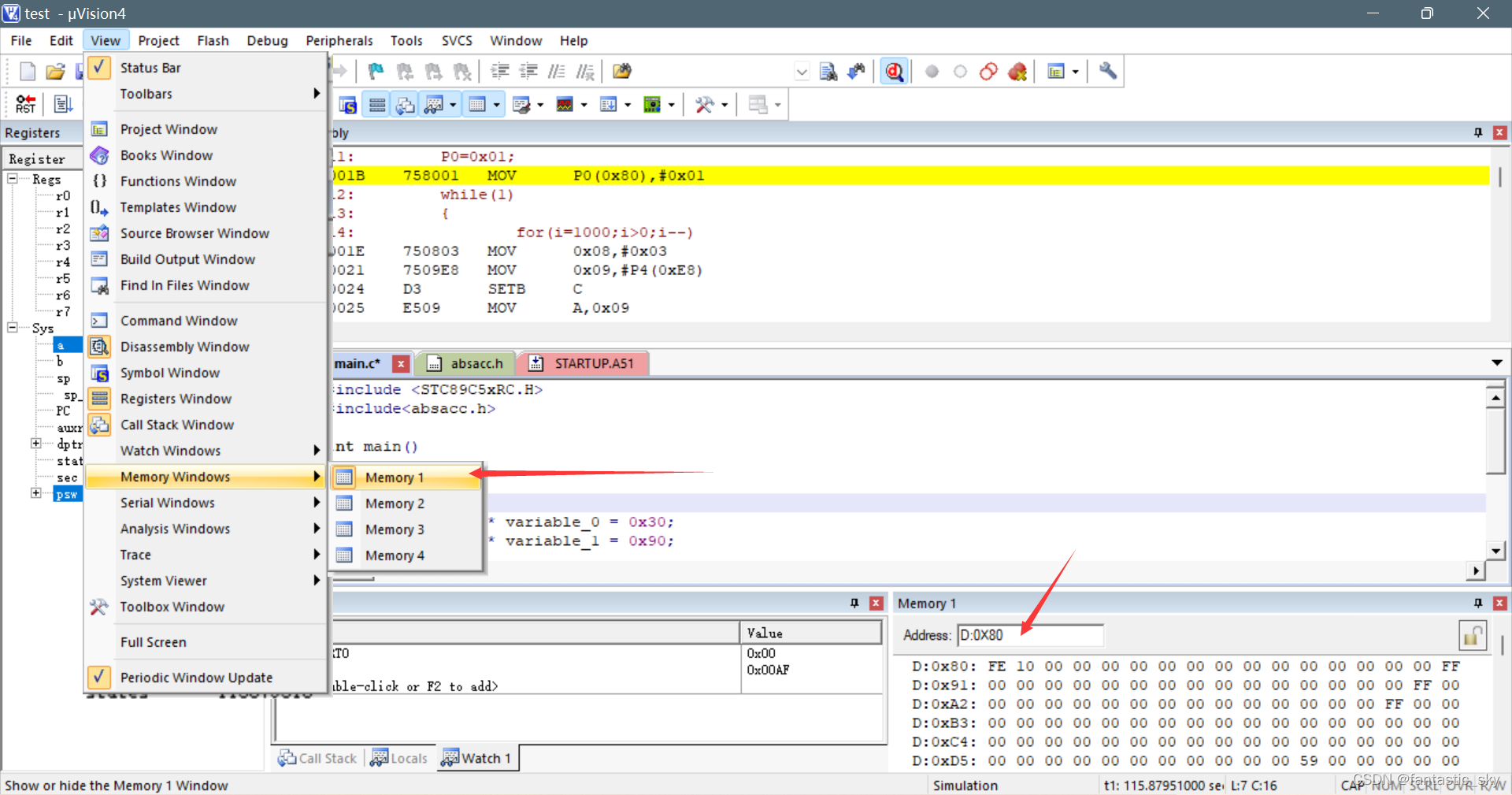
Task: Open the Call Stack bottom tab
Action: coord(317,758)
